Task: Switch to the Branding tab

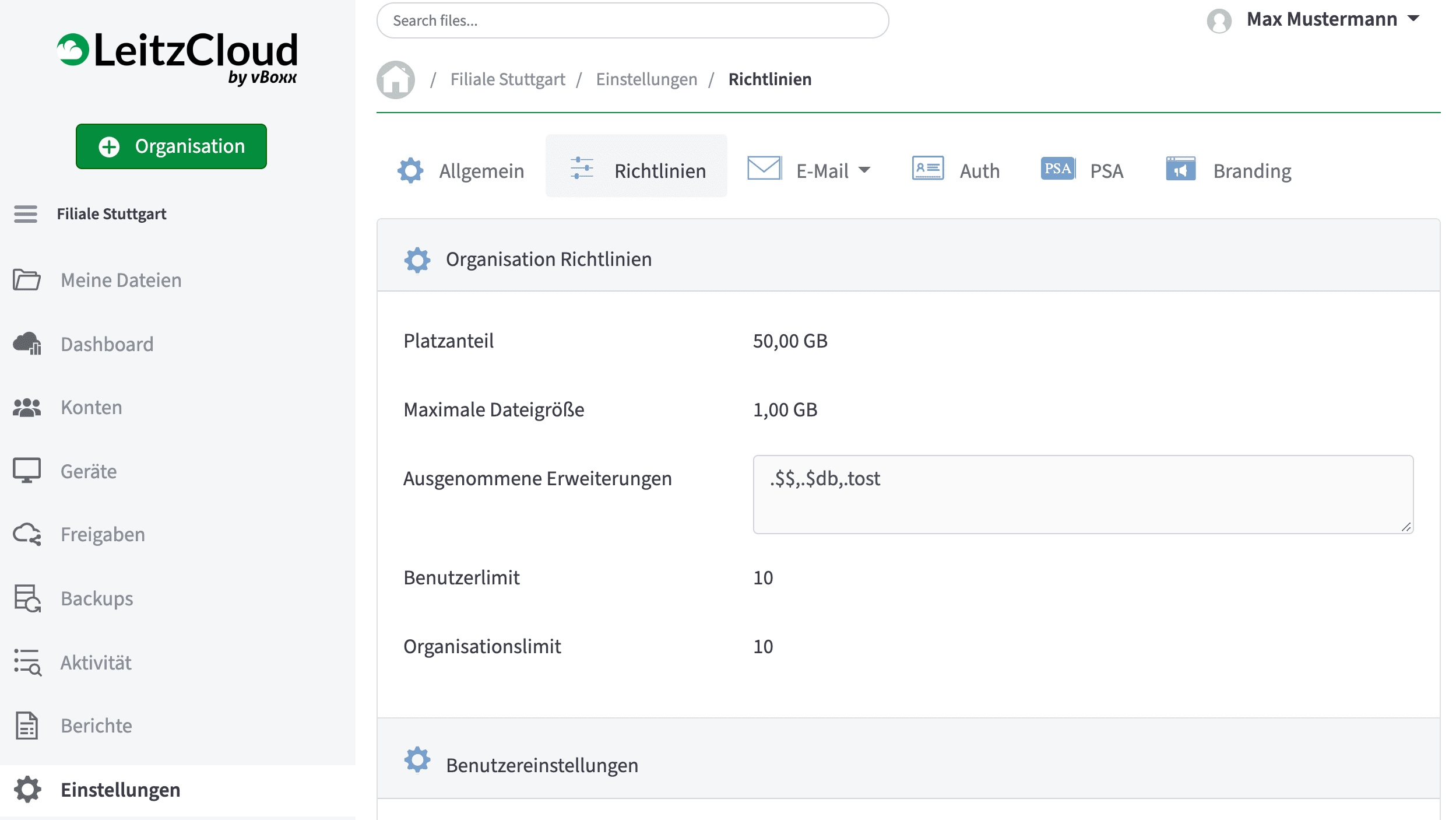Action: (x=1229, y=170)
